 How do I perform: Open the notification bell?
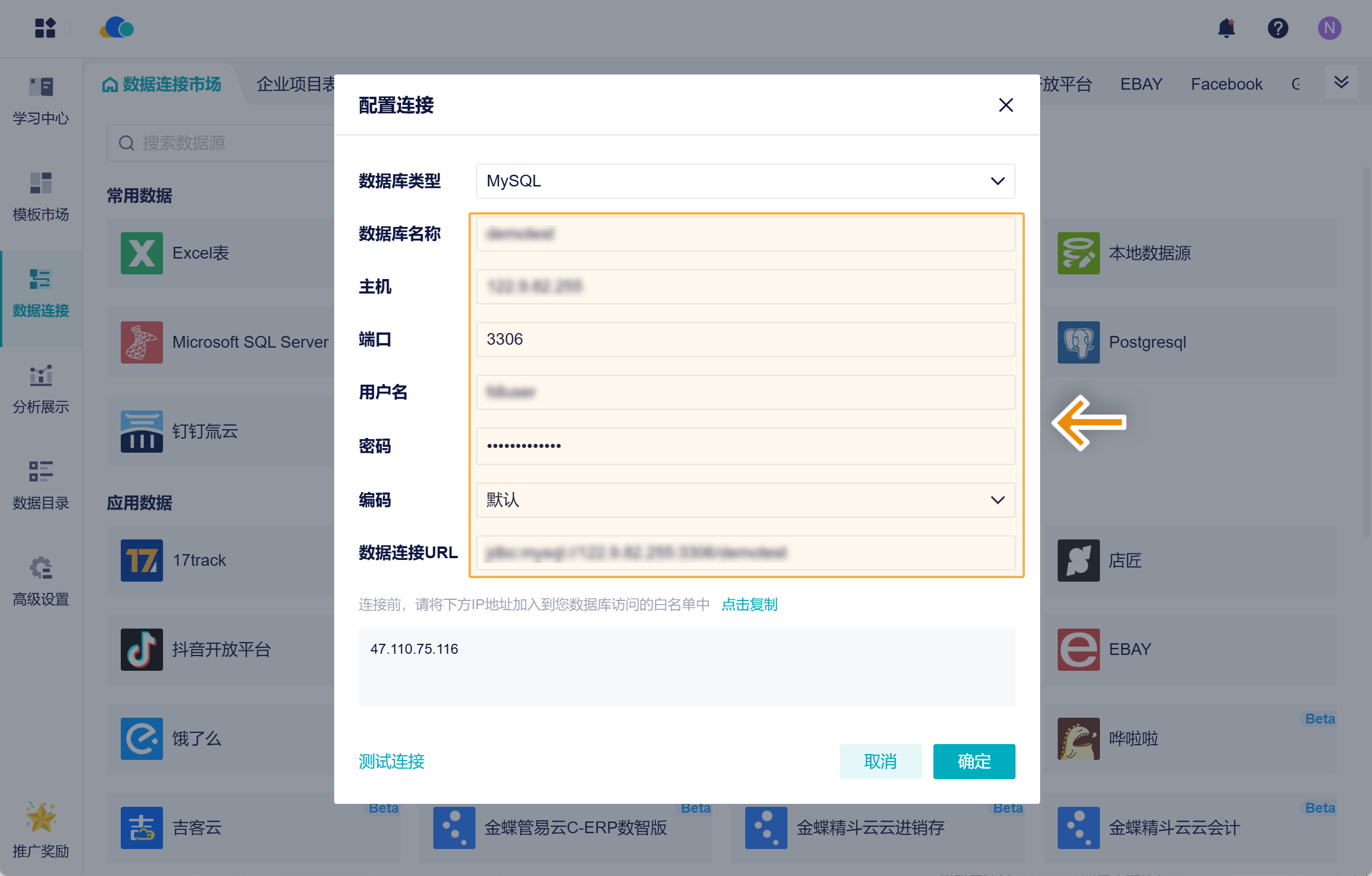pos(1227,28)
